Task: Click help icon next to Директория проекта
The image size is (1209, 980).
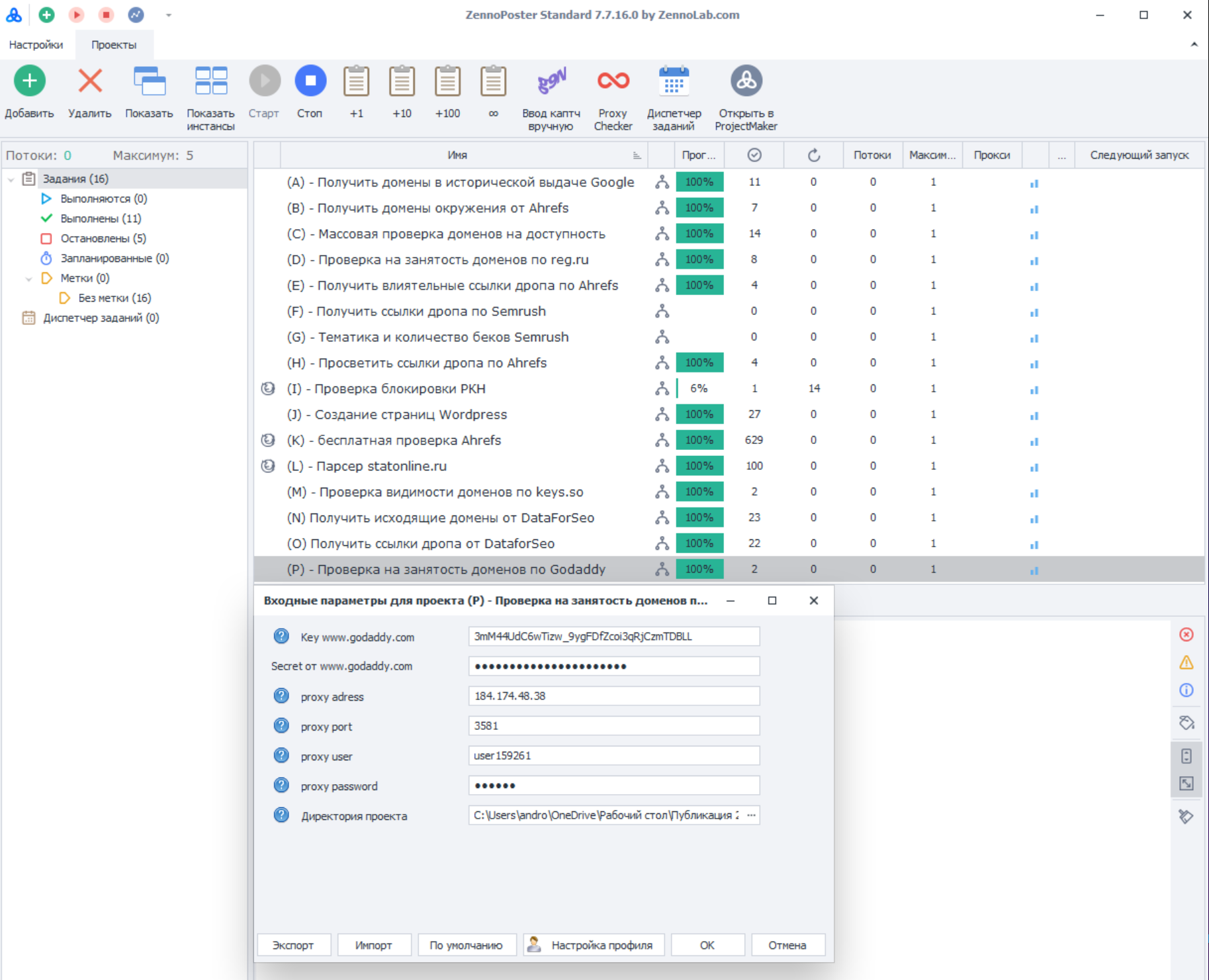Action: [x=281, y=815]
